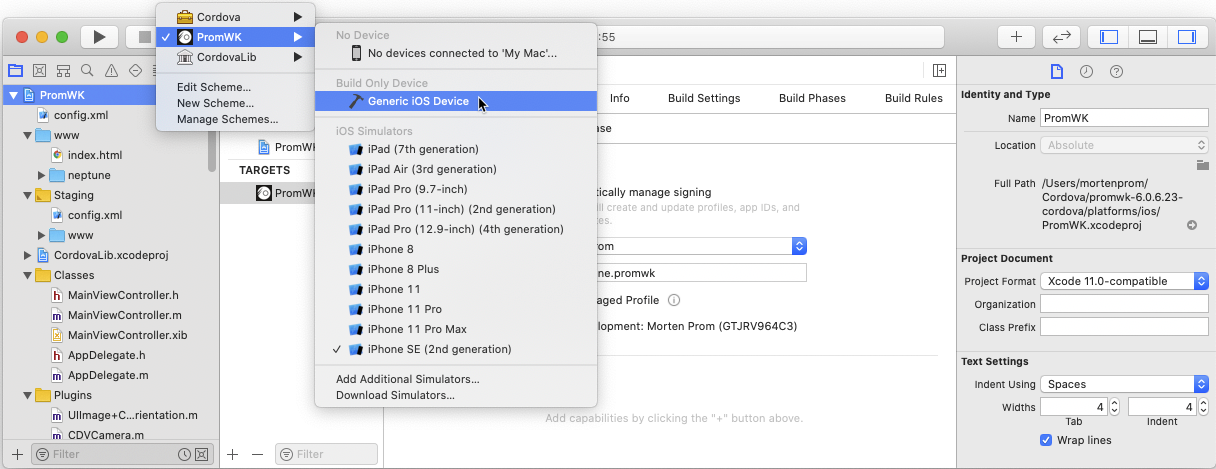This screenshot has width=1216, height=469.
Task: Open the Symbol navigator icon
Action: coord(63,70)
